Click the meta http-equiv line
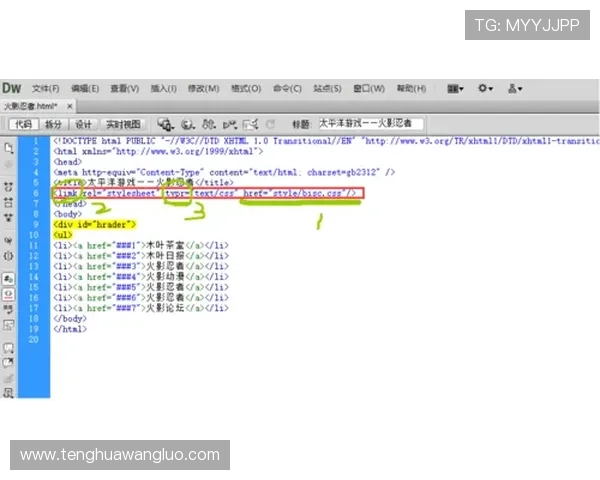This screenshot has width=600, height=480. point(224,172)
